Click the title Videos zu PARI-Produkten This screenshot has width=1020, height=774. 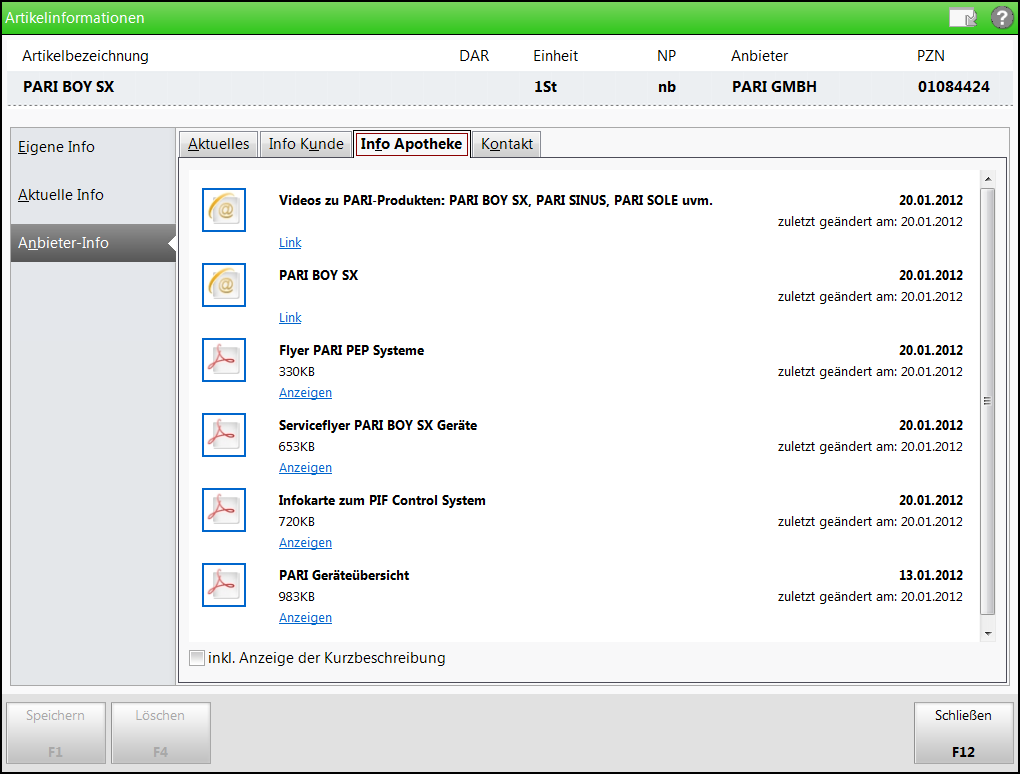(496, 201)
